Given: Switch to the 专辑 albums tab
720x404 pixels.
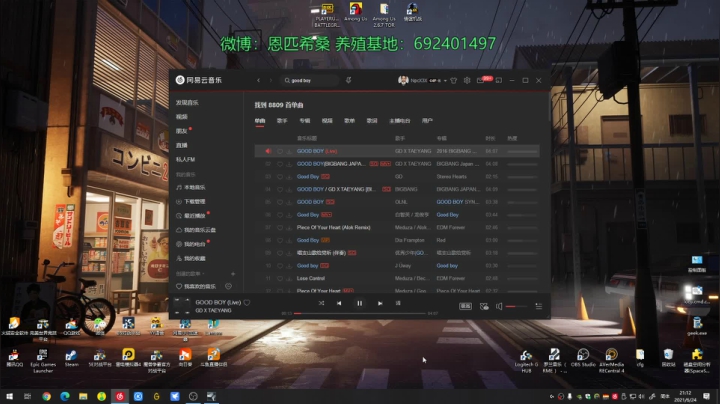Looking at the screenshot, I should [x=304, y=121].
